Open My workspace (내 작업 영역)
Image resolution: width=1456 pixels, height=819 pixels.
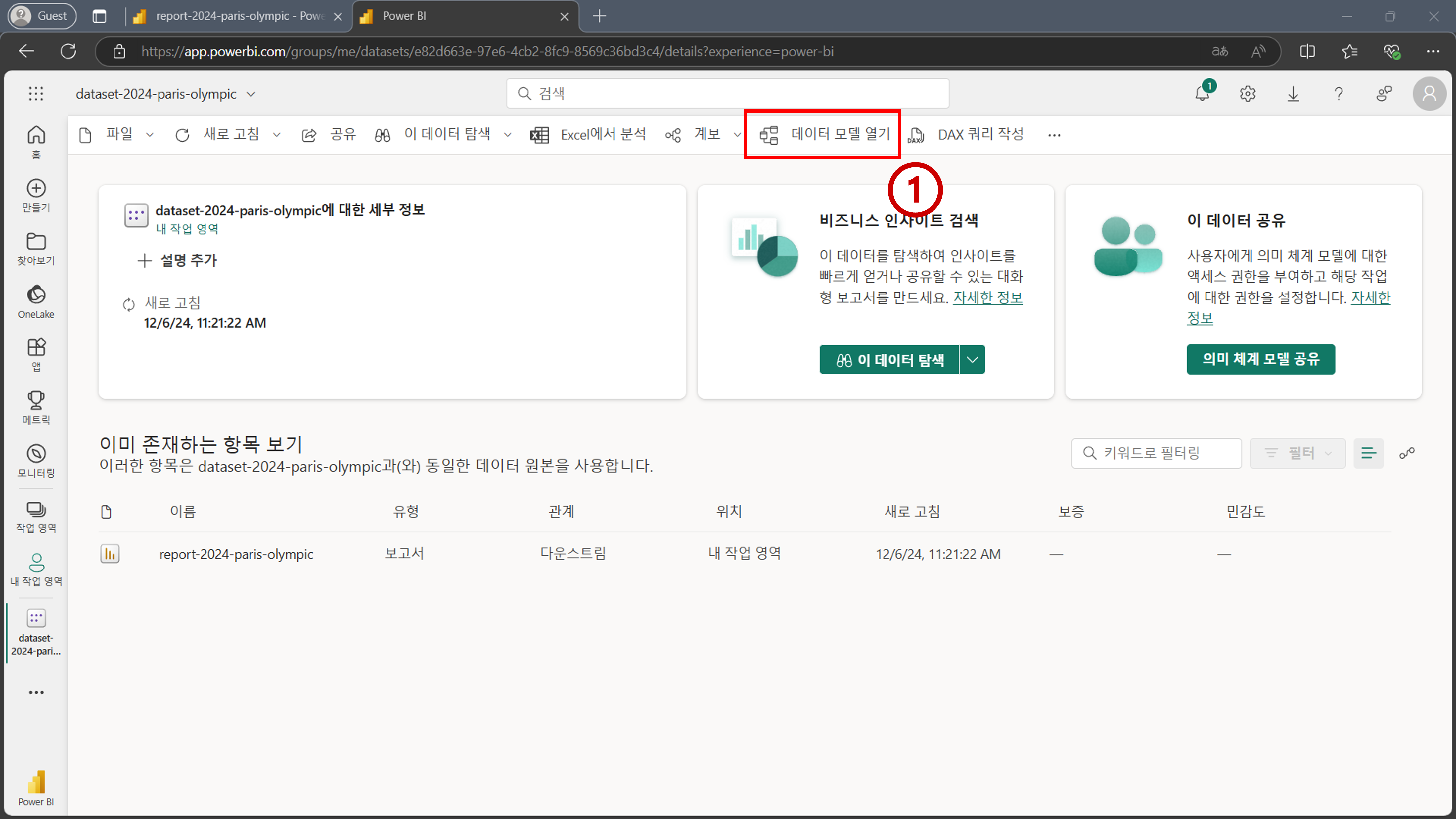pos(36,570)
